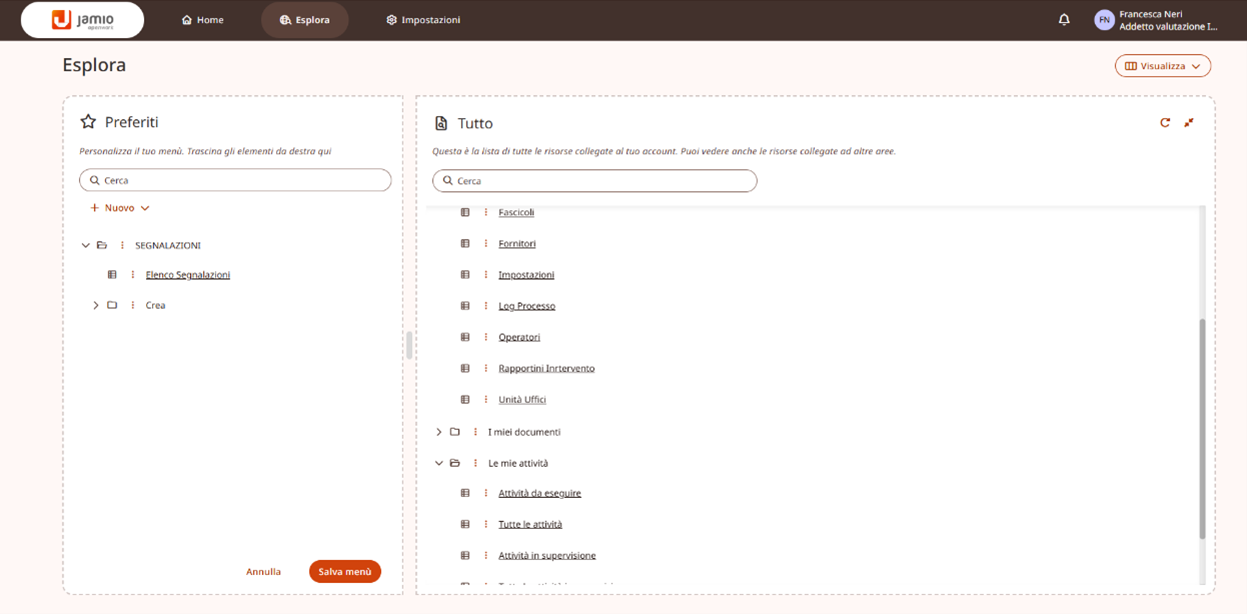
Task: Open the Elenco Segnalazioni link
Action: click(x=188, y=275)
